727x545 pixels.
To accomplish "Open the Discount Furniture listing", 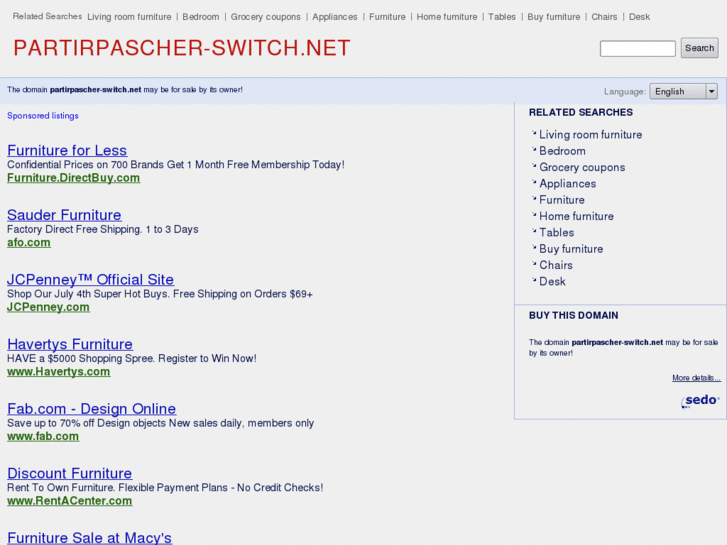I will (70, 473).
